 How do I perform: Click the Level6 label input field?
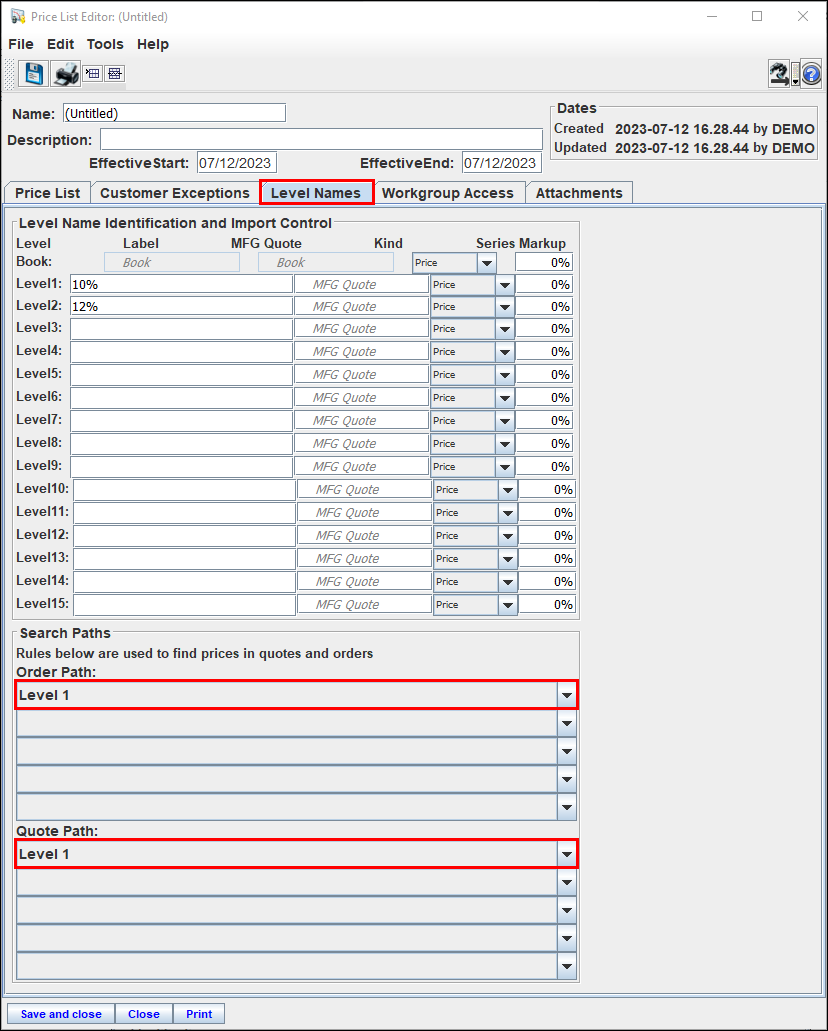[x=182, y=398]
